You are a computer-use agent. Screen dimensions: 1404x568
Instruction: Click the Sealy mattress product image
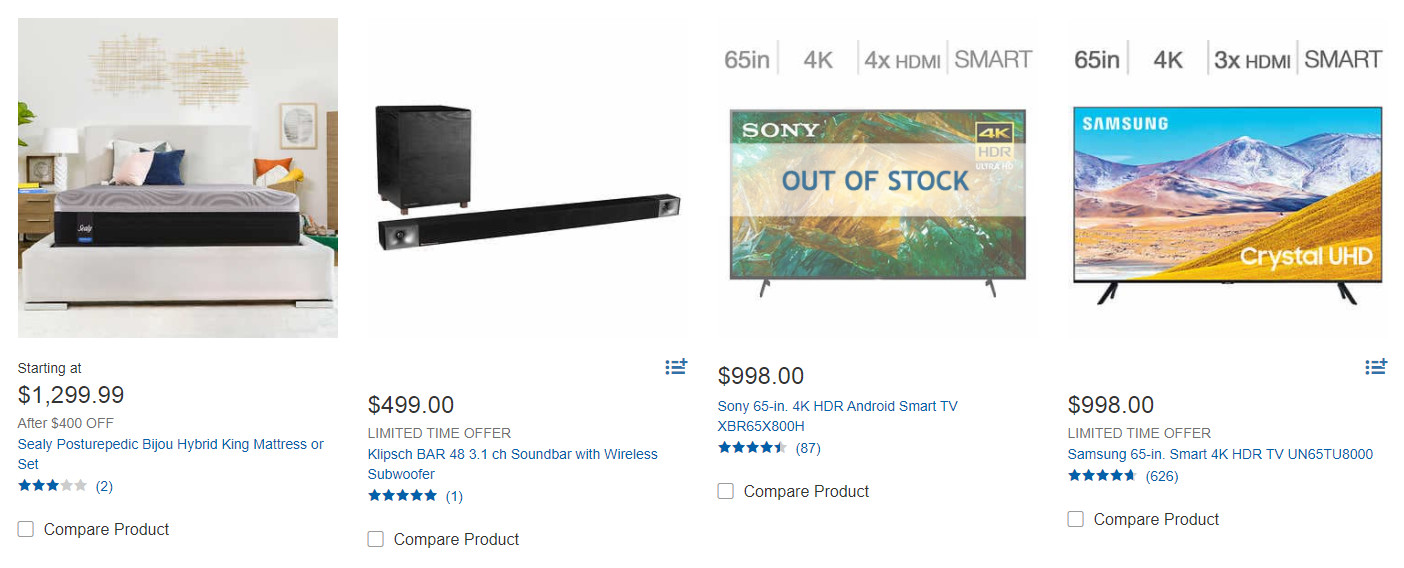click(x=178, y=178)
